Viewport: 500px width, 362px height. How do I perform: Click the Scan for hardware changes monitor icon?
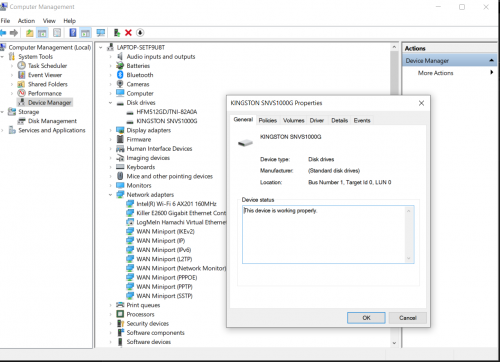click(100, 33)
